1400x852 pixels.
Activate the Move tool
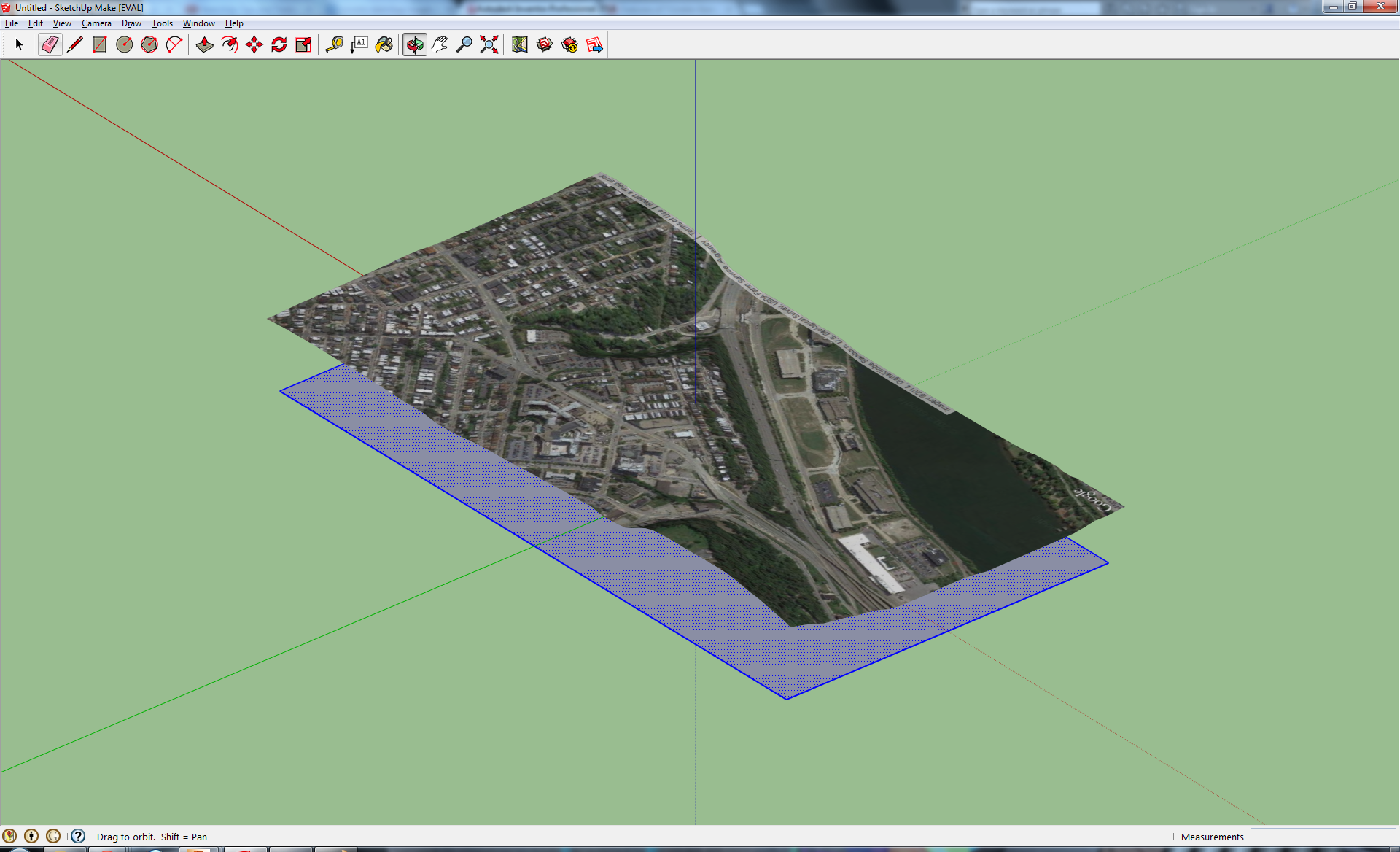(x=254, y=44)
